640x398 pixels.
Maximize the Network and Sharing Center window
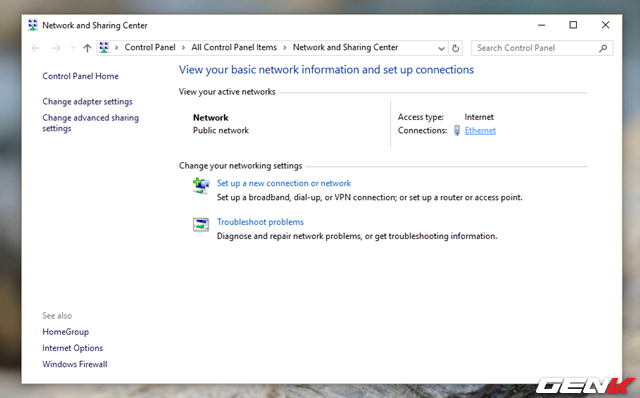click(573, 25)
